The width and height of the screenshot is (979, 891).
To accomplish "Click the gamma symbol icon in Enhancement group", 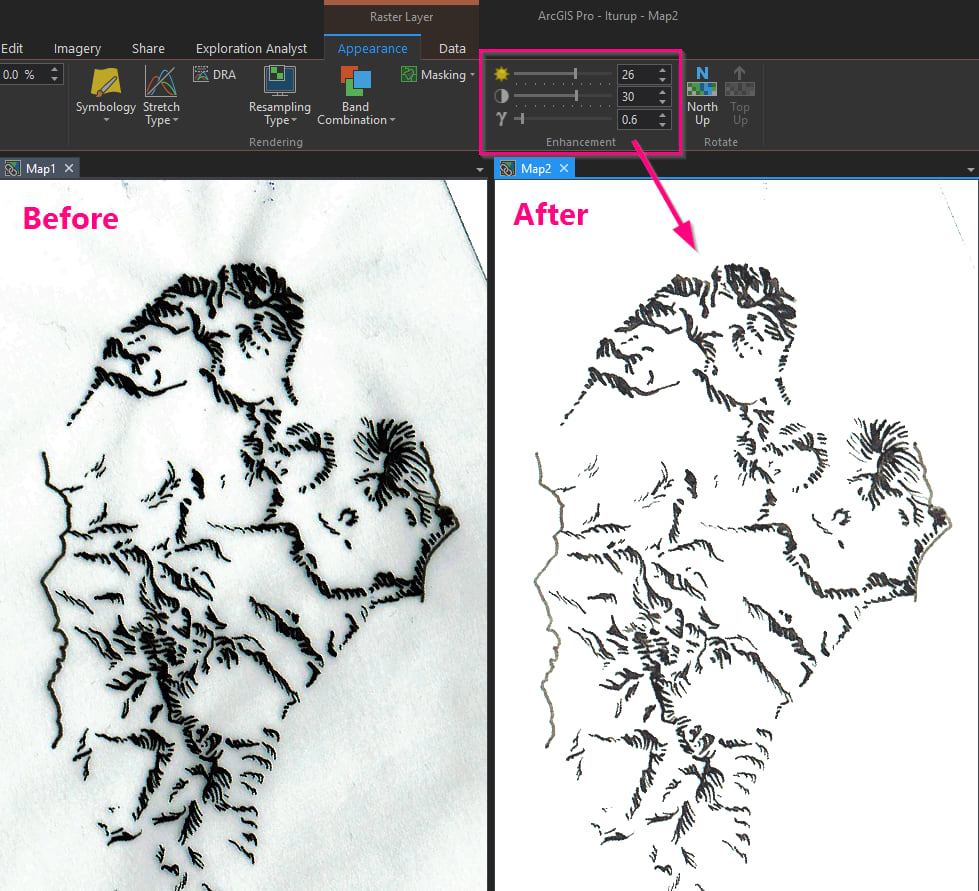I will click(499, 119).
